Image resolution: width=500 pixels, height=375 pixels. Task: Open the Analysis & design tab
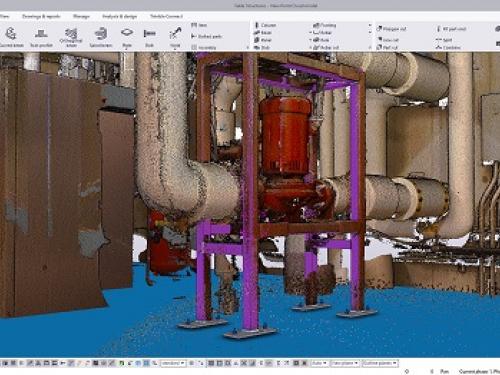pyautogui.click(x=119, y=16)
